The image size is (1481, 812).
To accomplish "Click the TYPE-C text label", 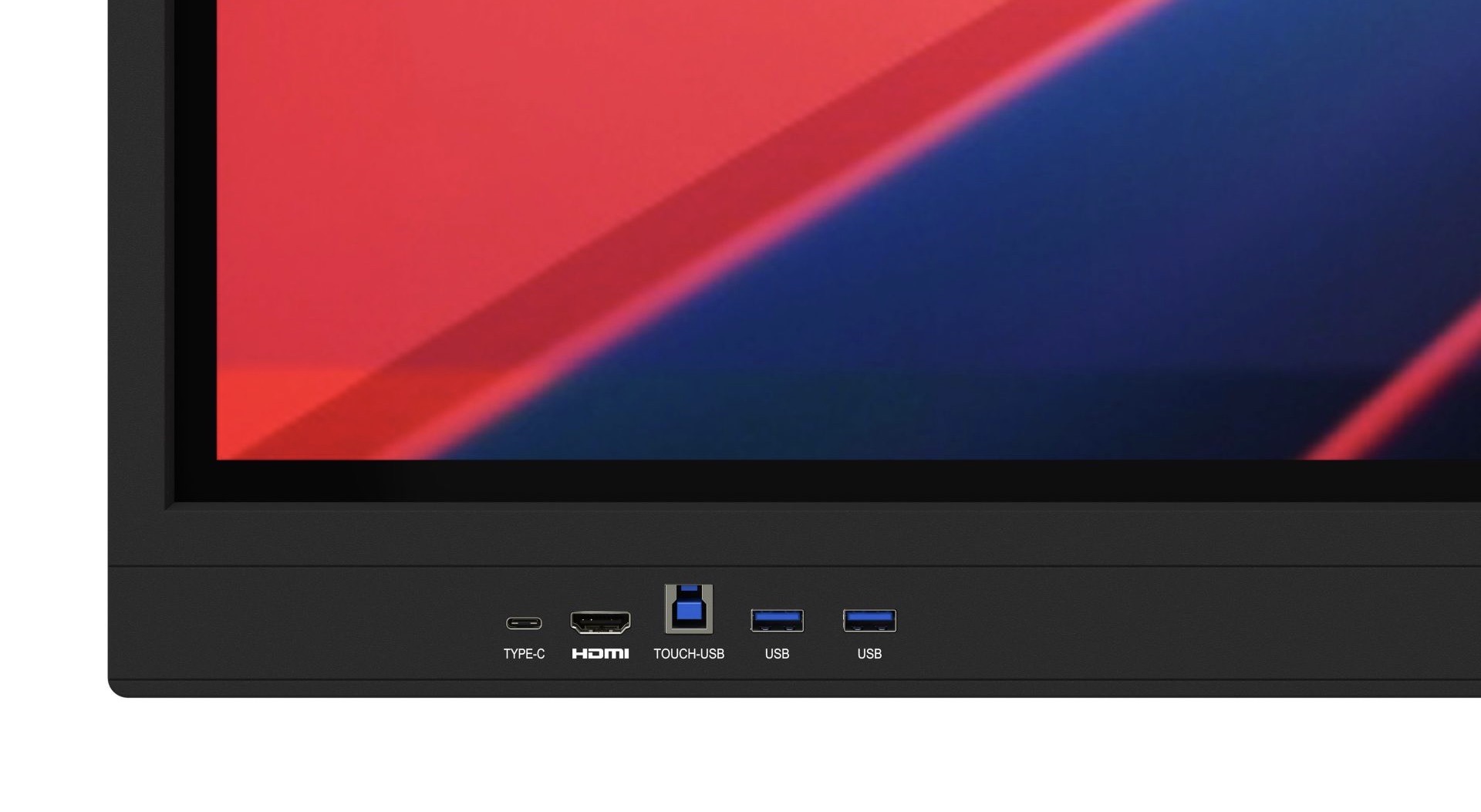I will point(524,654).
